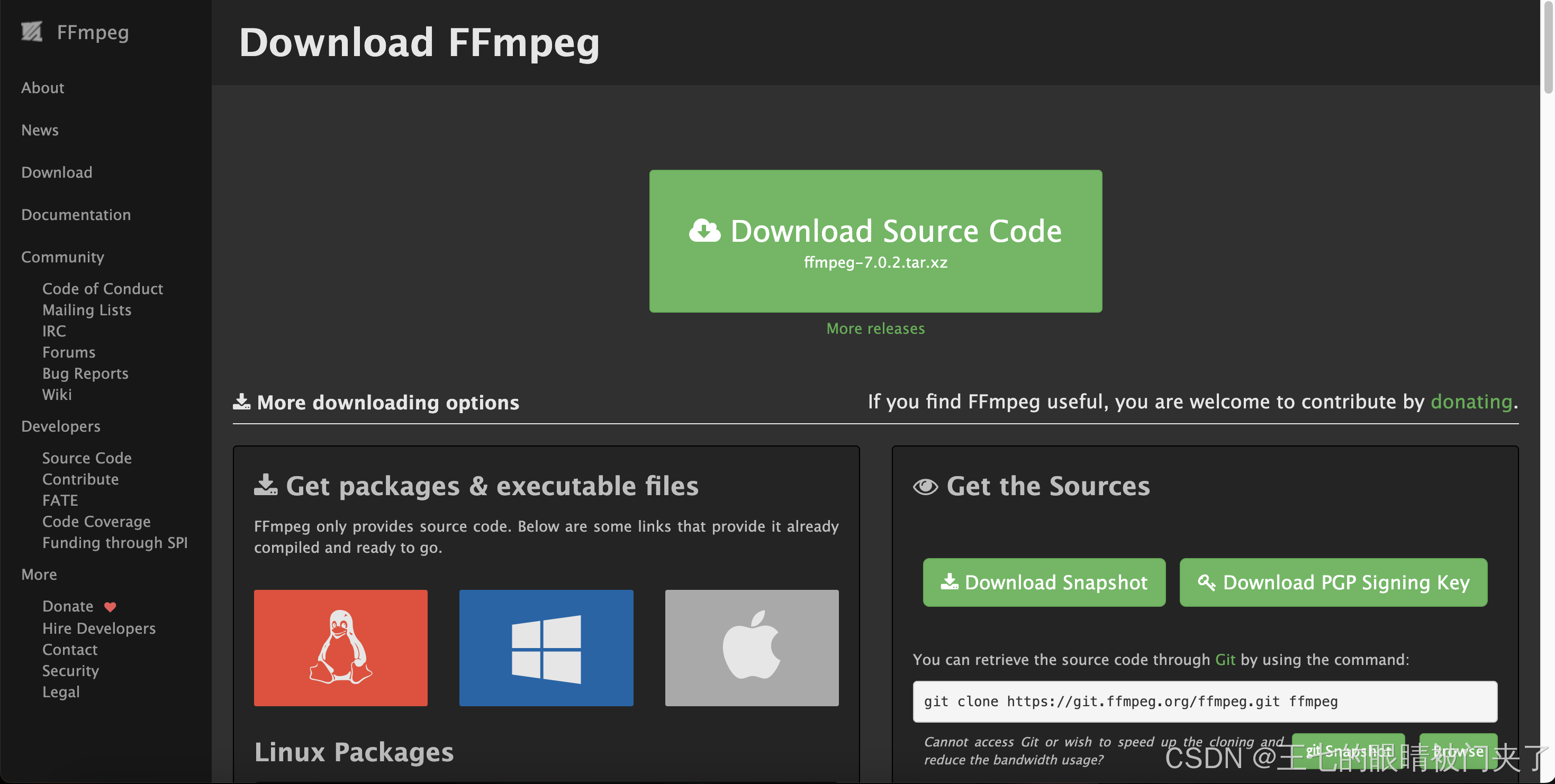
Task: Open the More releases link
Action: [x=875, y=329]
